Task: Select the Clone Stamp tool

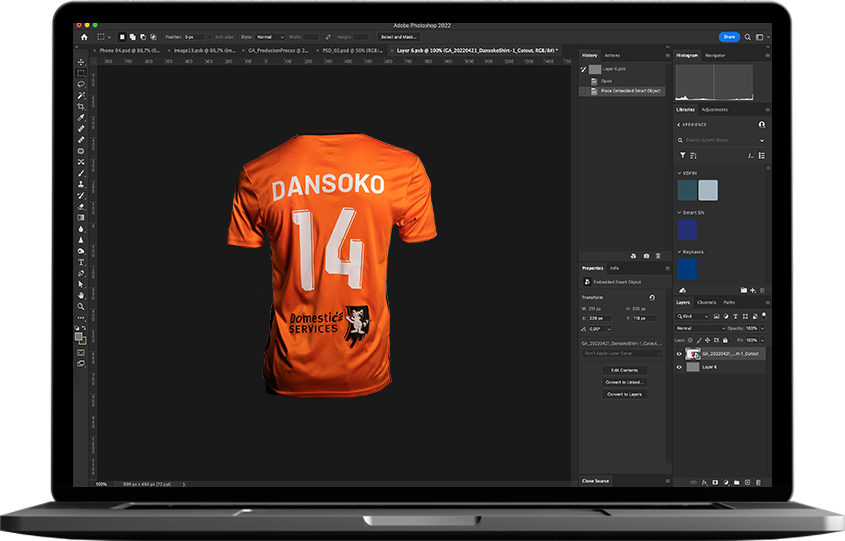Action: [81, 184]
